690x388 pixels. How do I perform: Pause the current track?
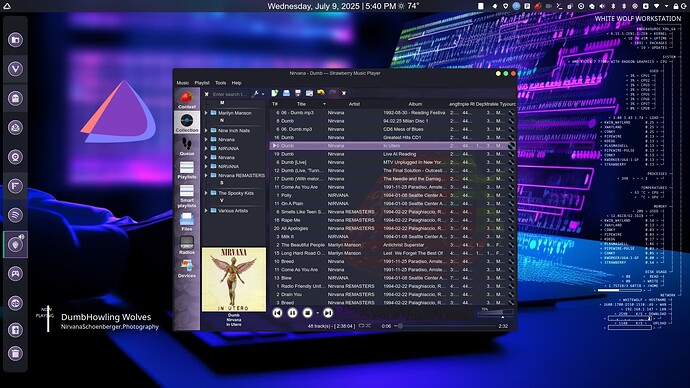(x=292, y=313)
